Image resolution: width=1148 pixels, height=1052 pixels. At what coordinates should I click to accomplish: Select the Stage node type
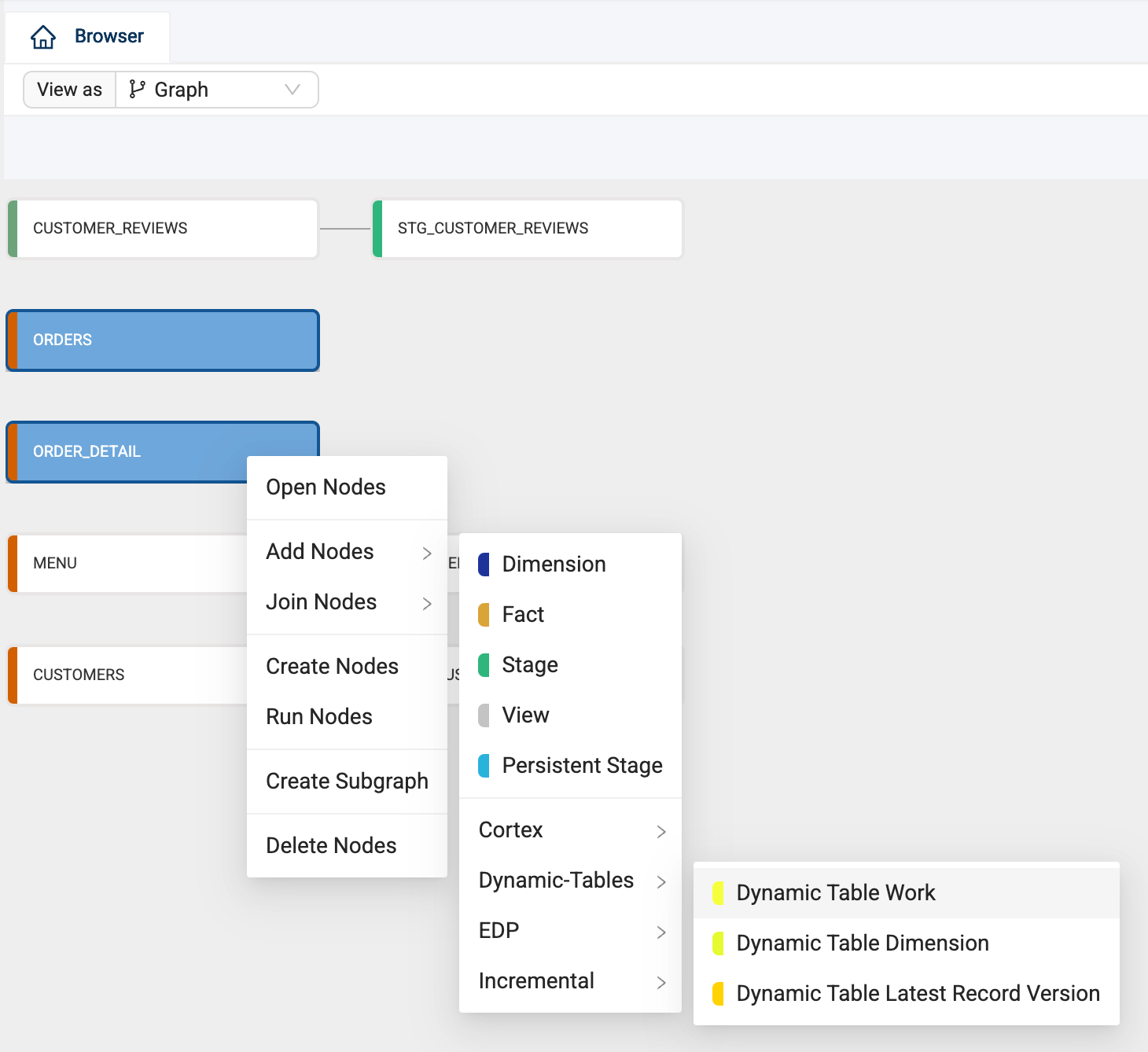tap(530, 665)
